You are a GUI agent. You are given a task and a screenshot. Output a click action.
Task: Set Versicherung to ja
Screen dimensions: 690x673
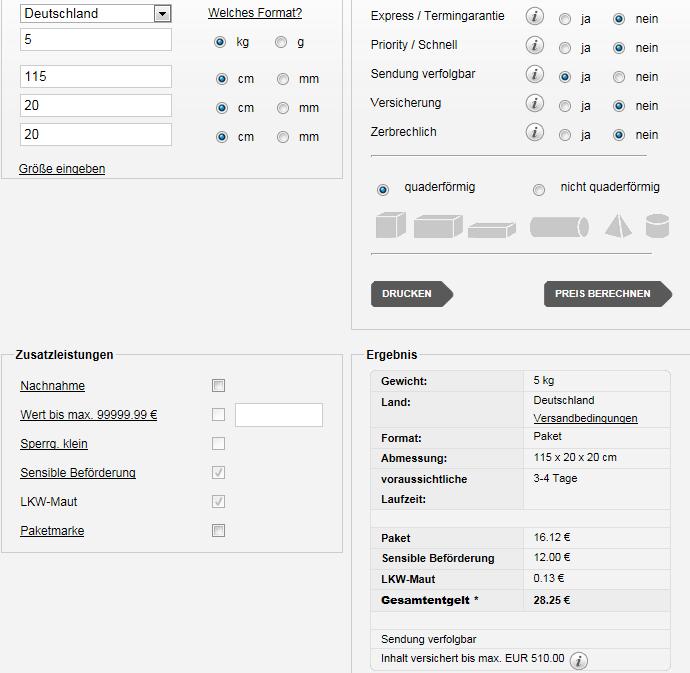pyautogui.click(x=565, y=106)
